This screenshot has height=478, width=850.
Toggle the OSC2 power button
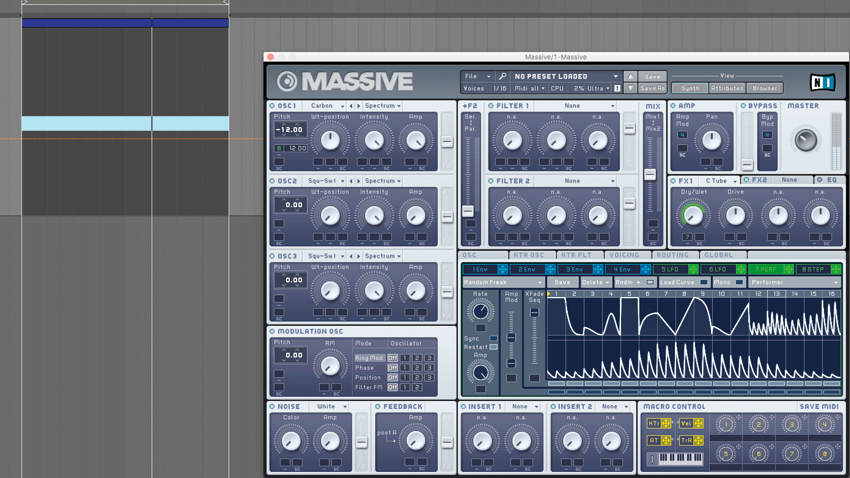[272, 181]
